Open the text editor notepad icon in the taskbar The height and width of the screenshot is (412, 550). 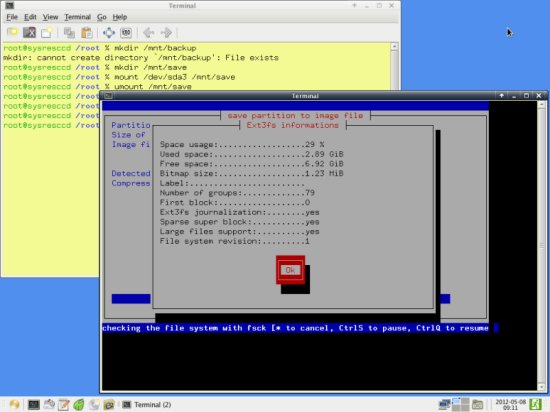[x=64, y=405]
